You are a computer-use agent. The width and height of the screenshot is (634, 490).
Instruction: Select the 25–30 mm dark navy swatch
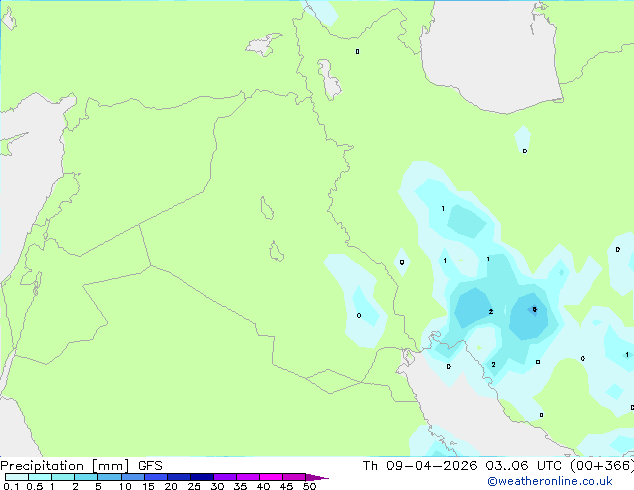pos(202,477)
